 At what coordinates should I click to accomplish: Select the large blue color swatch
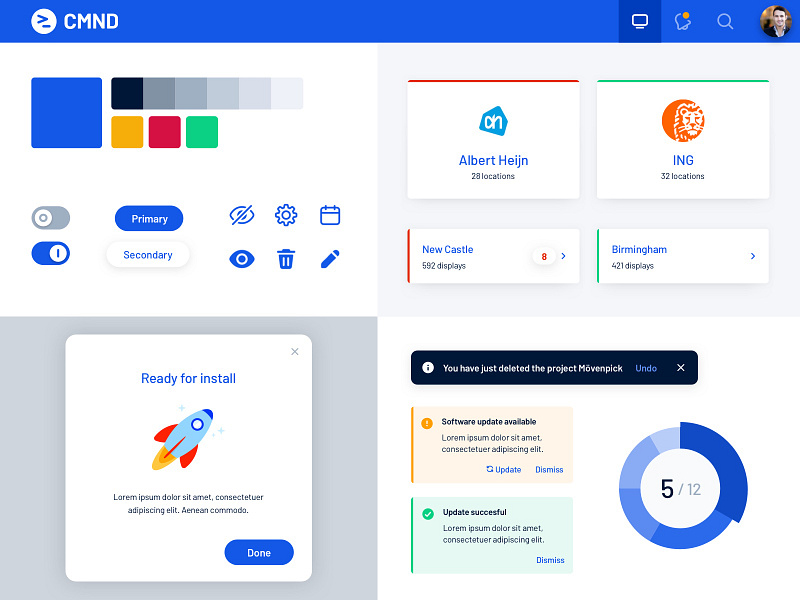click(x=66, y=112)
